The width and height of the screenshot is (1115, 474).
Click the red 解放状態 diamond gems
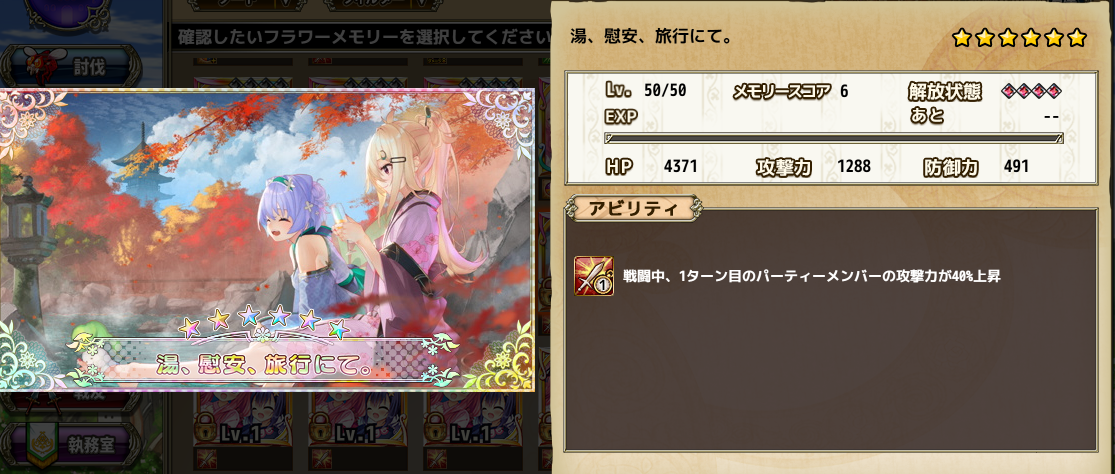tap(1031, 90)
